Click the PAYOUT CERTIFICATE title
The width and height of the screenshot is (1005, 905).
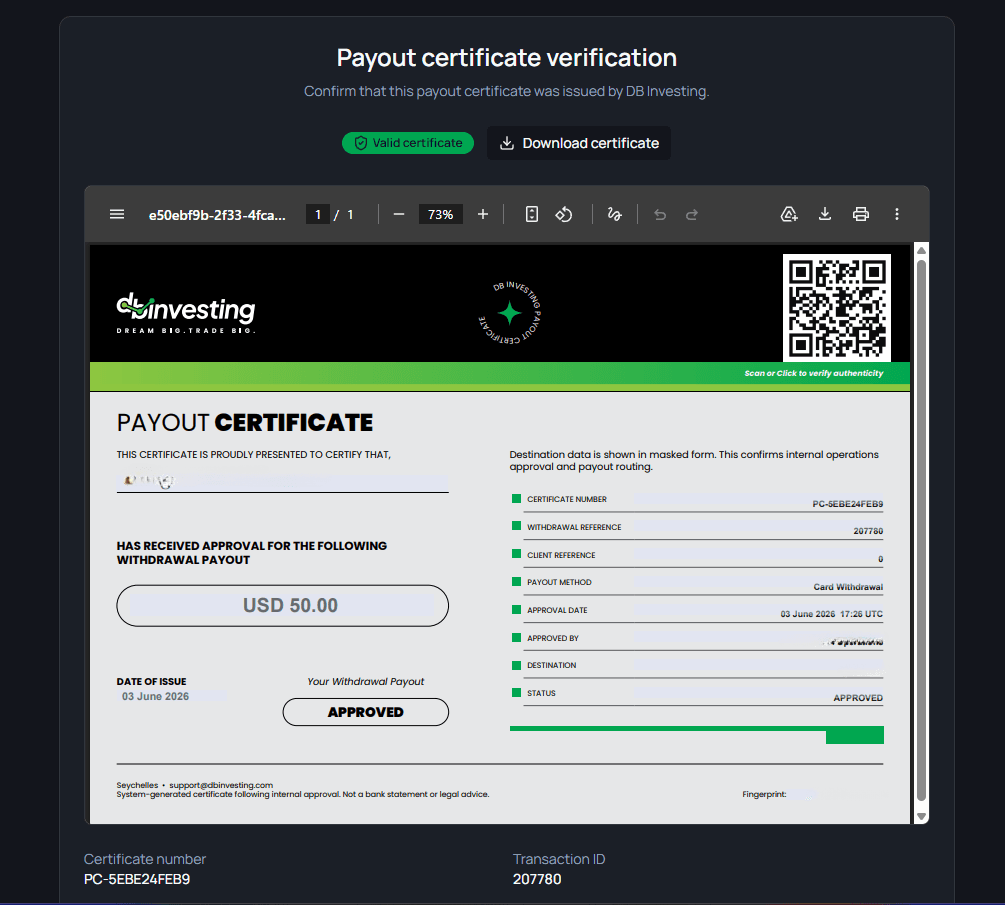244,423
